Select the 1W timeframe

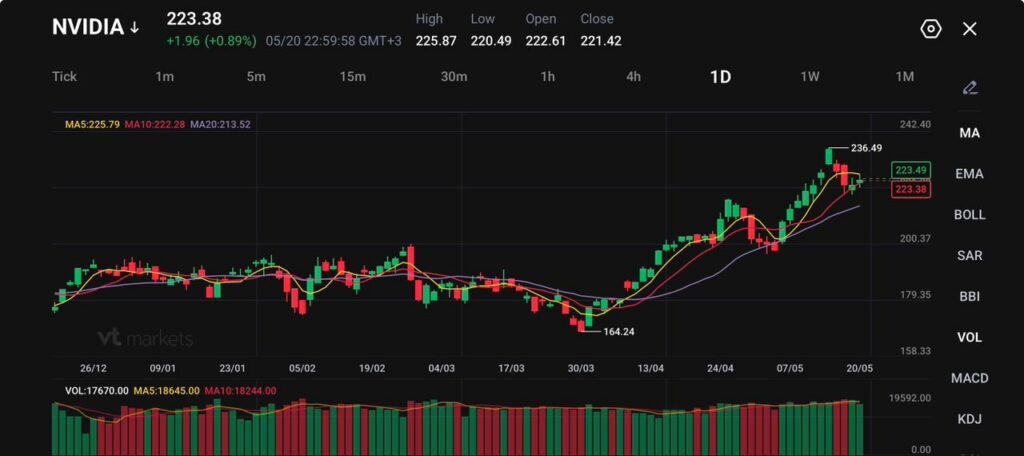click(x=810, y=76)
